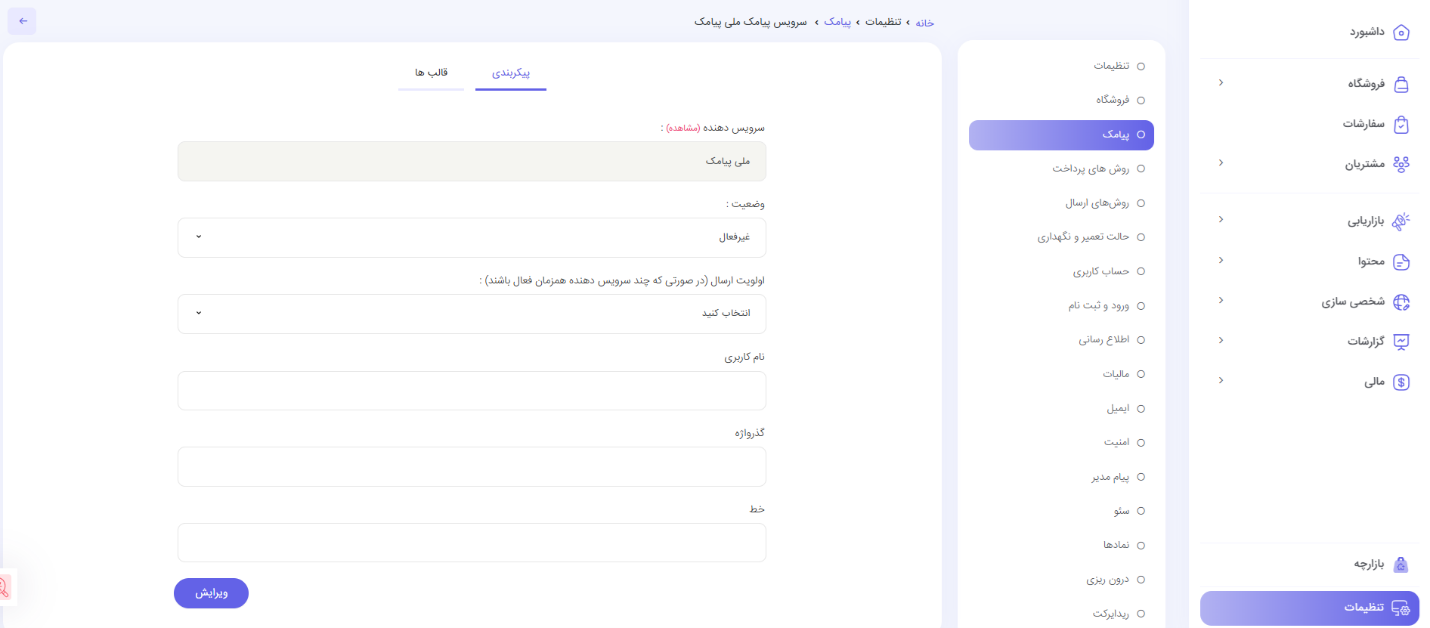This screenshot has width=1430, height=628.
Task: Select the Configuration (پیکربندی) tab
Action: 511,73
